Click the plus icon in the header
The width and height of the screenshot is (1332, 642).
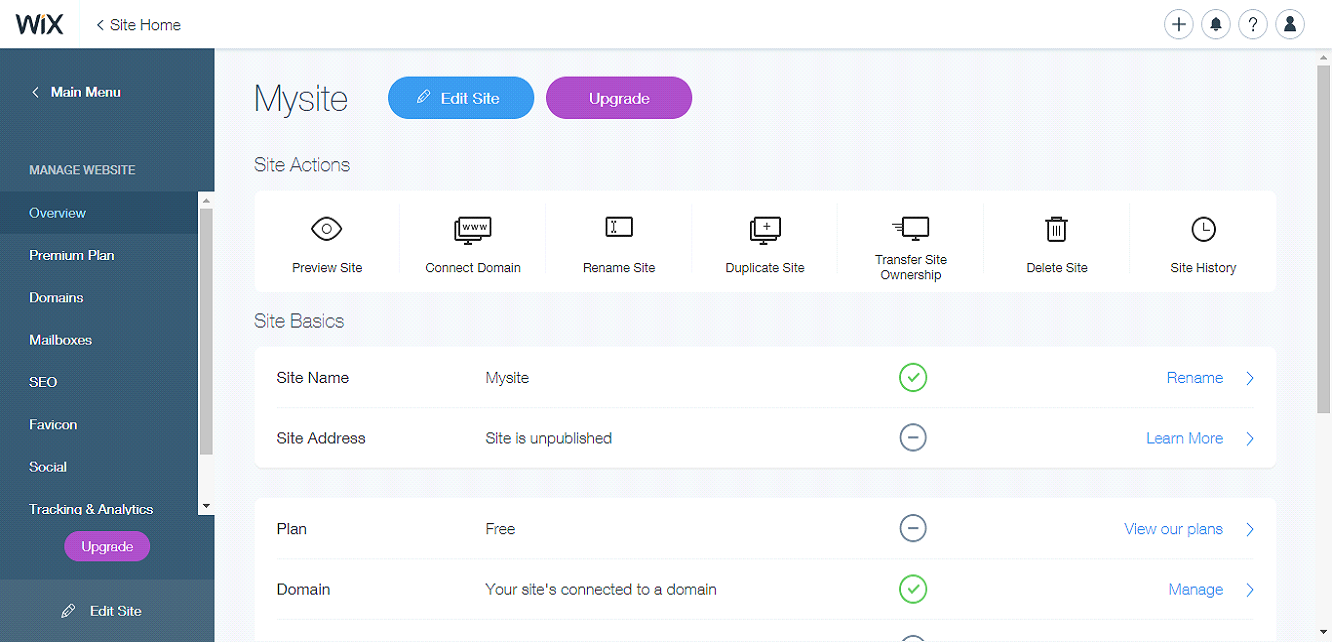(1179, 25)
